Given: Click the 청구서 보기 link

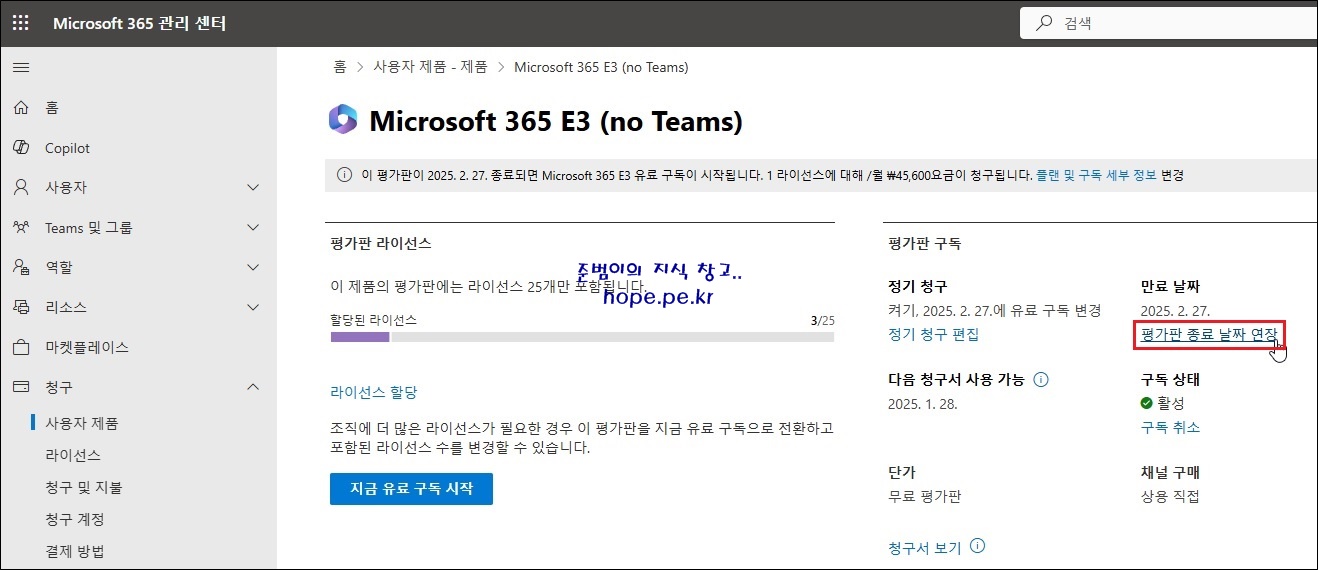Looking at the screenshot, I should click(925, 548).
